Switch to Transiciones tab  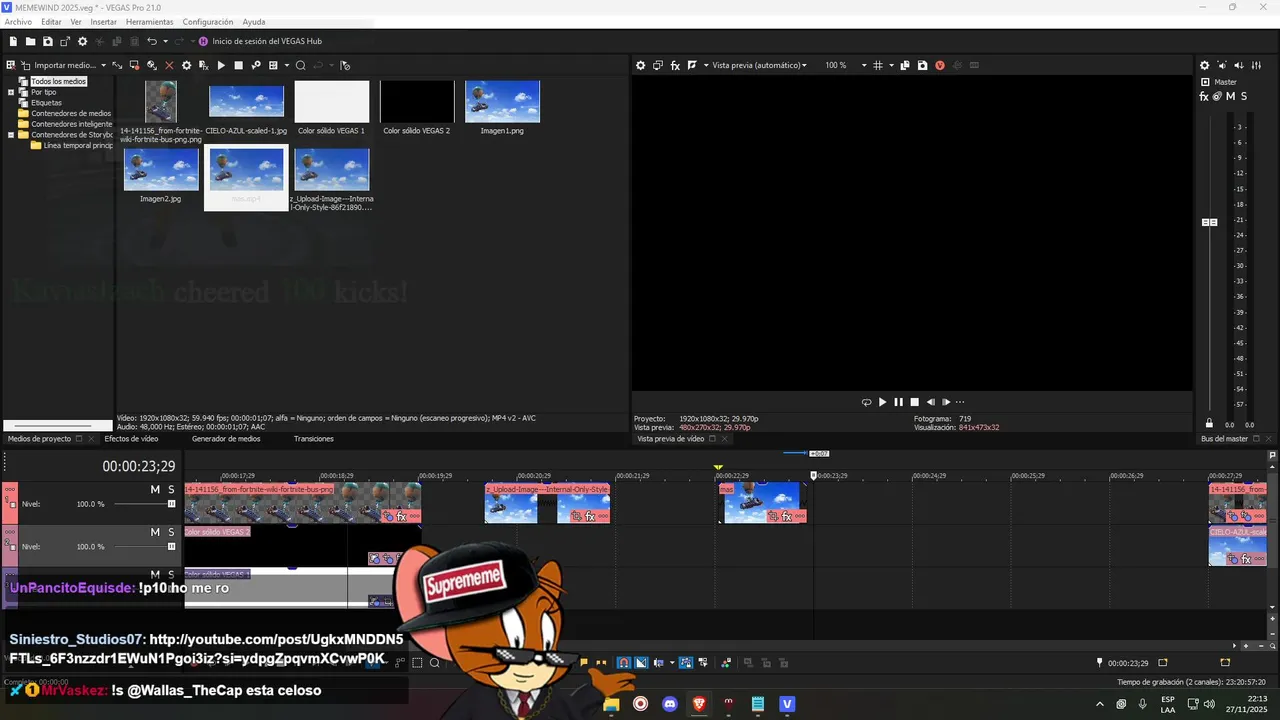pyautogui.click(x=314, y=439)
